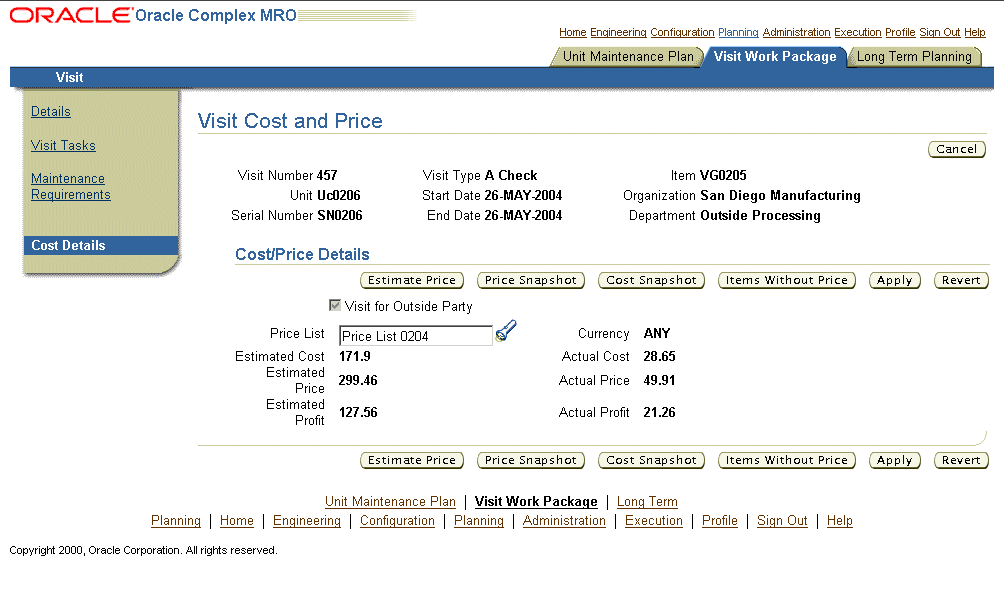Viewport: 1004px width, 598px height.
Task: Toggle the Visit for Outside Party checkbox
Action: [x=334, y=305]
